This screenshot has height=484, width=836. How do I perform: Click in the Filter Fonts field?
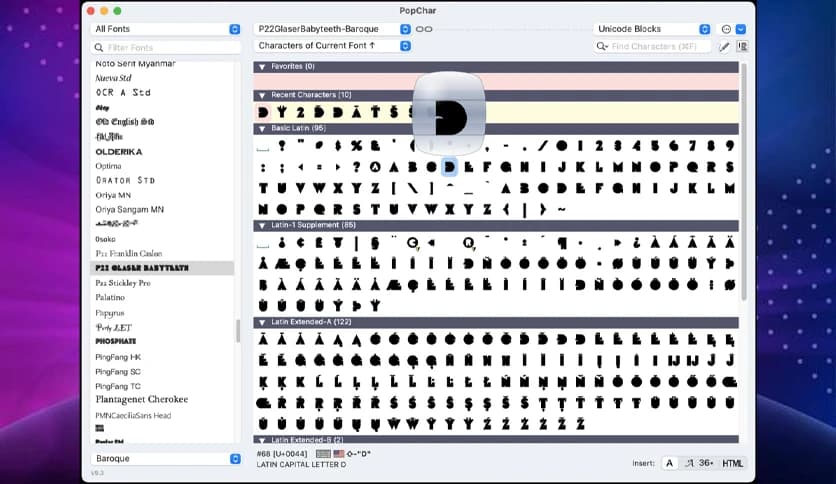(166, 47)
